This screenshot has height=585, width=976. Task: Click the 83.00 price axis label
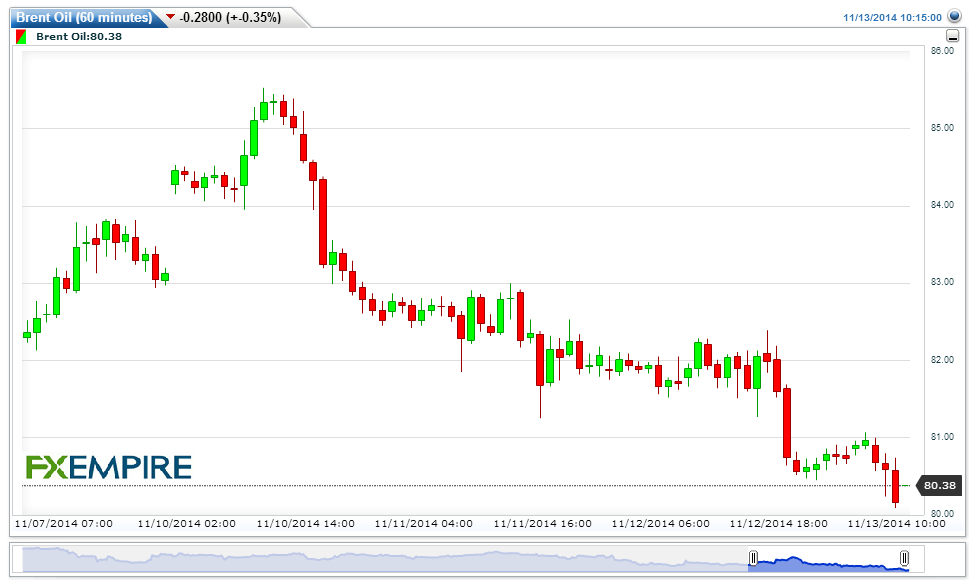pos(942,283)
